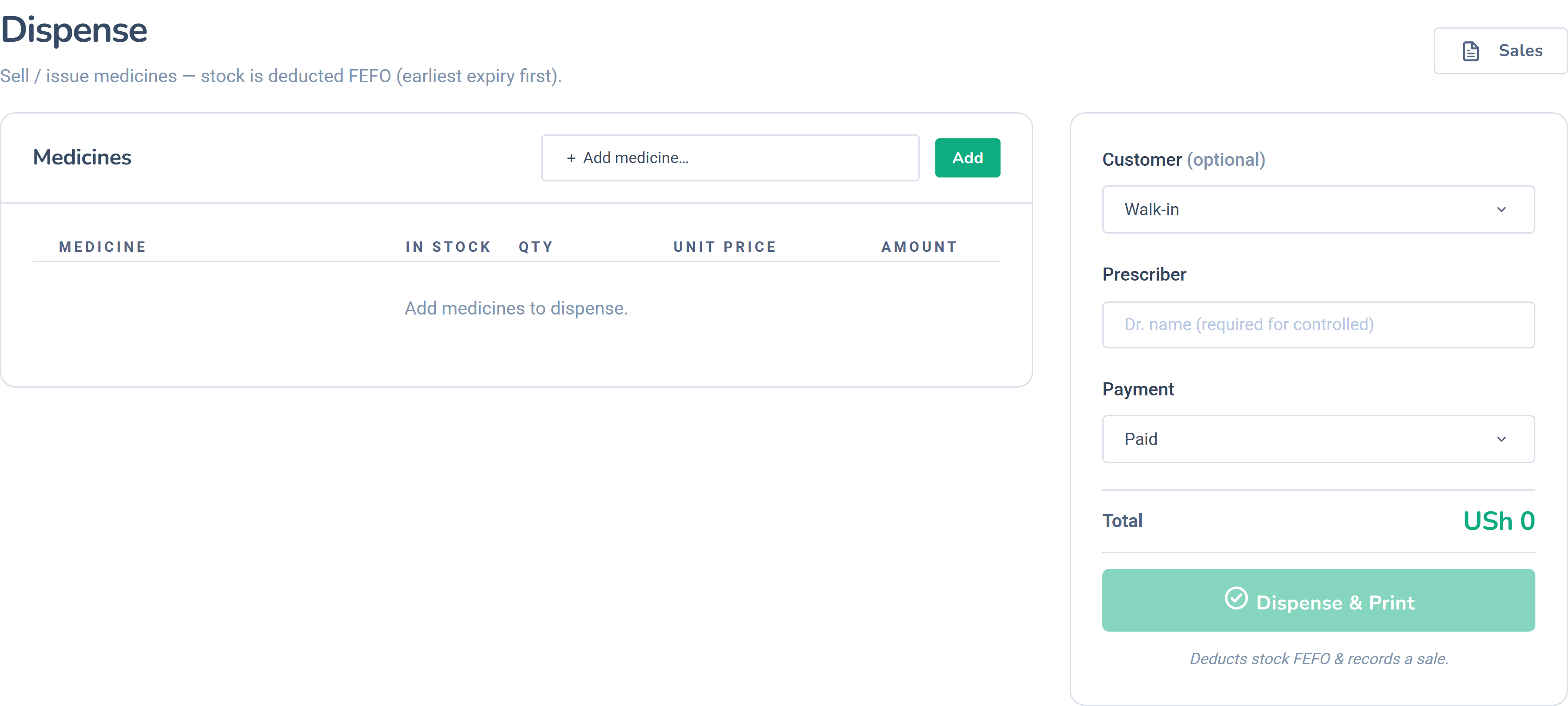Image resolution: width=1568 pixels, height=706 pixels.
Task: Click the Sales document icon
Action: coord(1470,51)
